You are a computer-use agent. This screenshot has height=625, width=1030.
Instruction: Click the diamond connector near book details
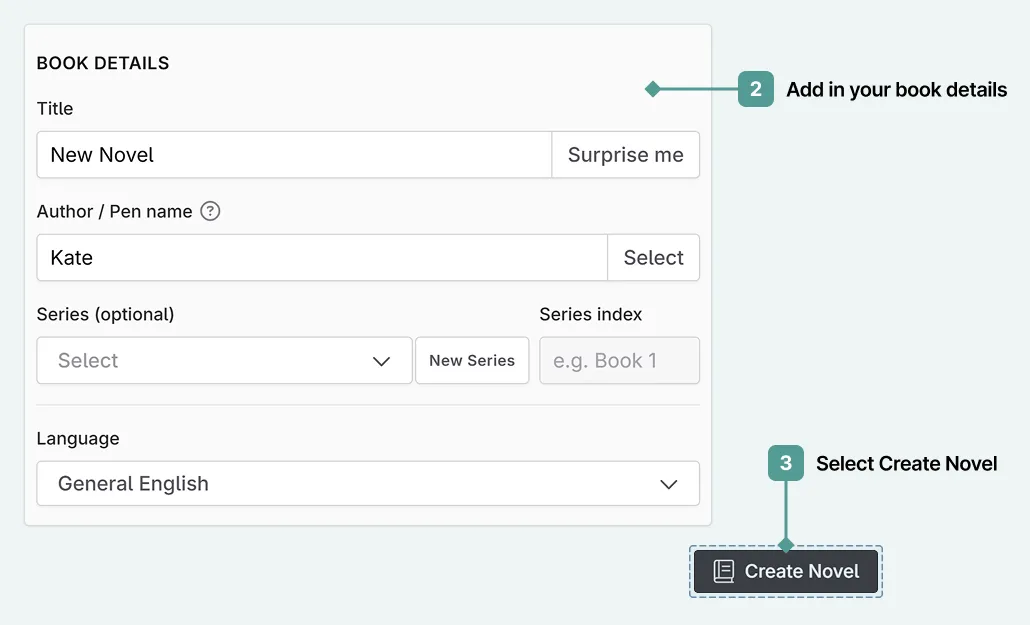[653, 89]
